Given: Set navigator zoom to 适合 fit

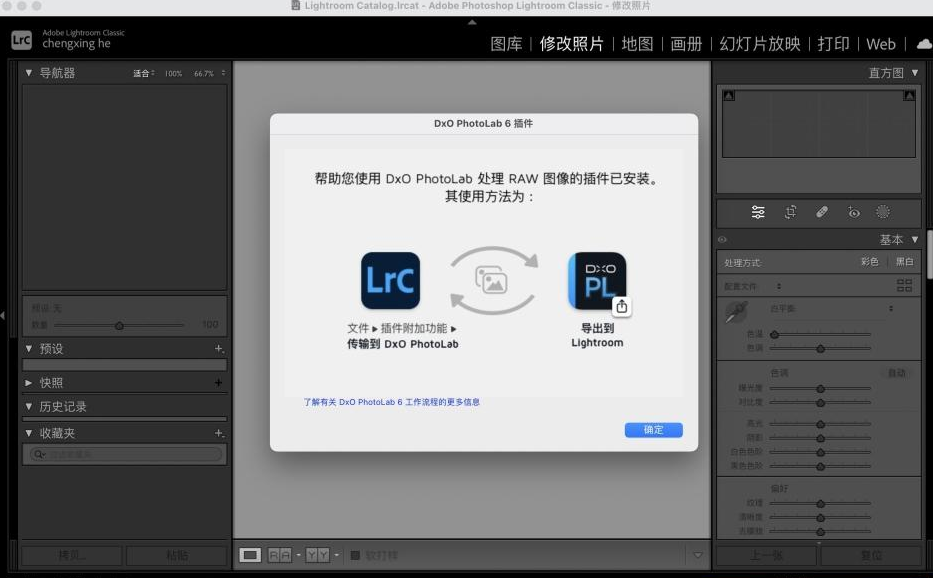Looking at the screenshot, I should (x=141, y=73).
